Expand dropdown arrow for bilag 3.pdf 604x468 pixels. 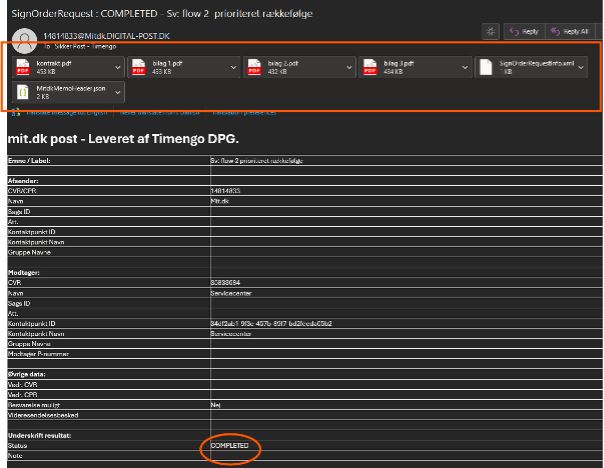[x=466, y=67]
